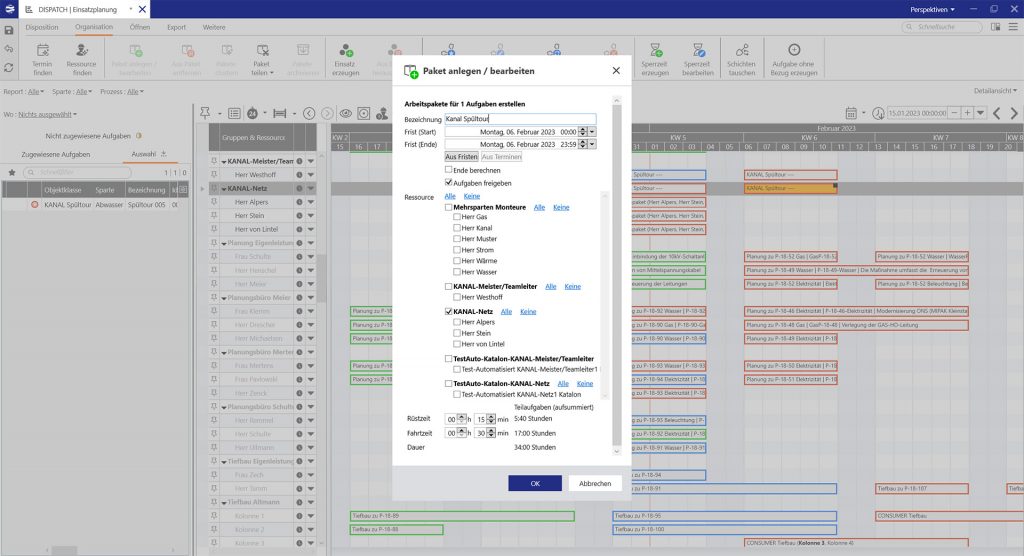Click Keine link next to KANAL-Netz
The height and width of the screenshot is (556, 1024).
(528, 312)
